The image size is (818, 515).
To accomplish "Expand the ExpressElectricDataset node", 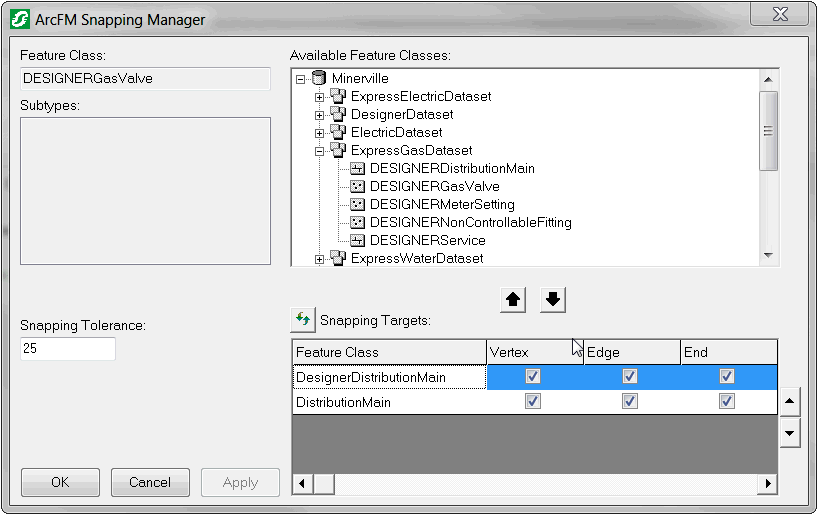I will point(319,97).
